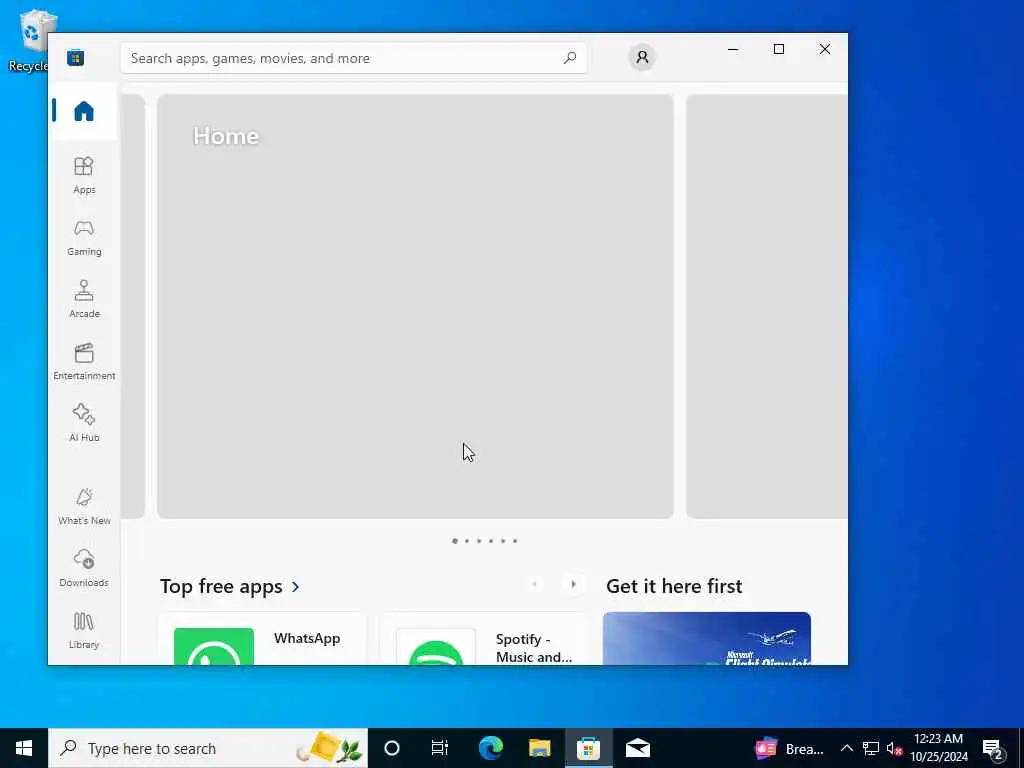Open the WhatsApp app card

pyautogui.click(x=262, y=639)
